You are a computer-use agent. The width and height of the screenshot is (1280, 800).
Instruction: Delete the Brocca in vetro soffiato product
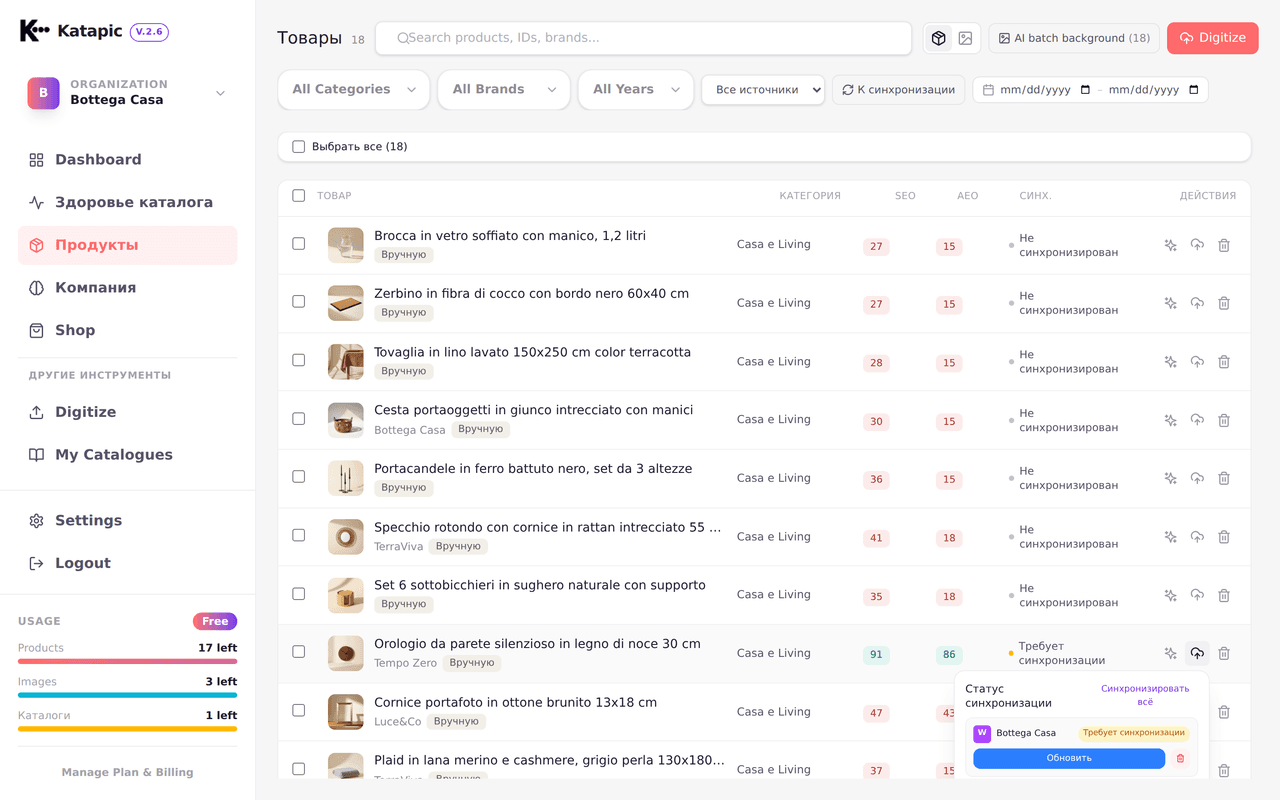click(1224, 245)
